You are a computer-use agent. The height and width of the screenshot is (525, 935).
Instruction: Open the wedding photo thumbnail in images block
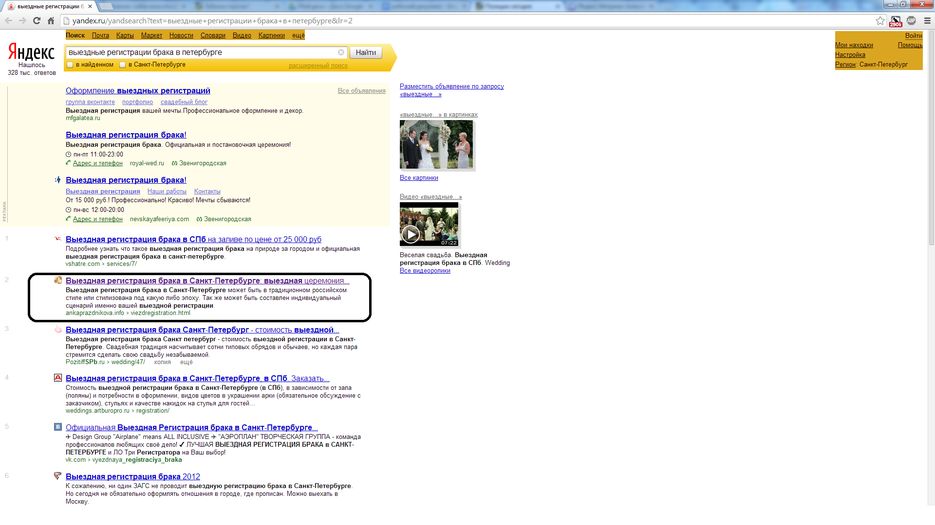pos(437,145)
